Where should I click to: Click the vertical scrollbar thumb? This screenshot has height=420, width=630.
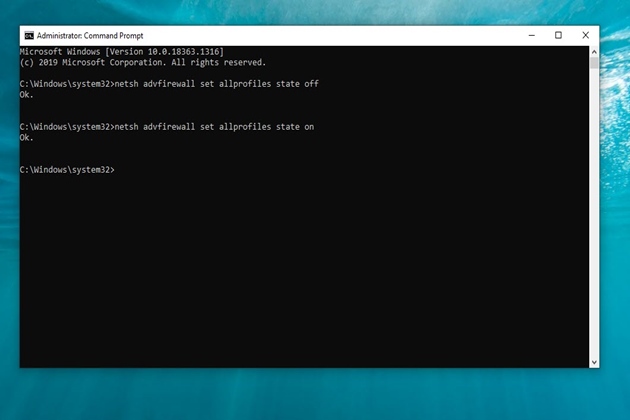click(x=594, y=63)
